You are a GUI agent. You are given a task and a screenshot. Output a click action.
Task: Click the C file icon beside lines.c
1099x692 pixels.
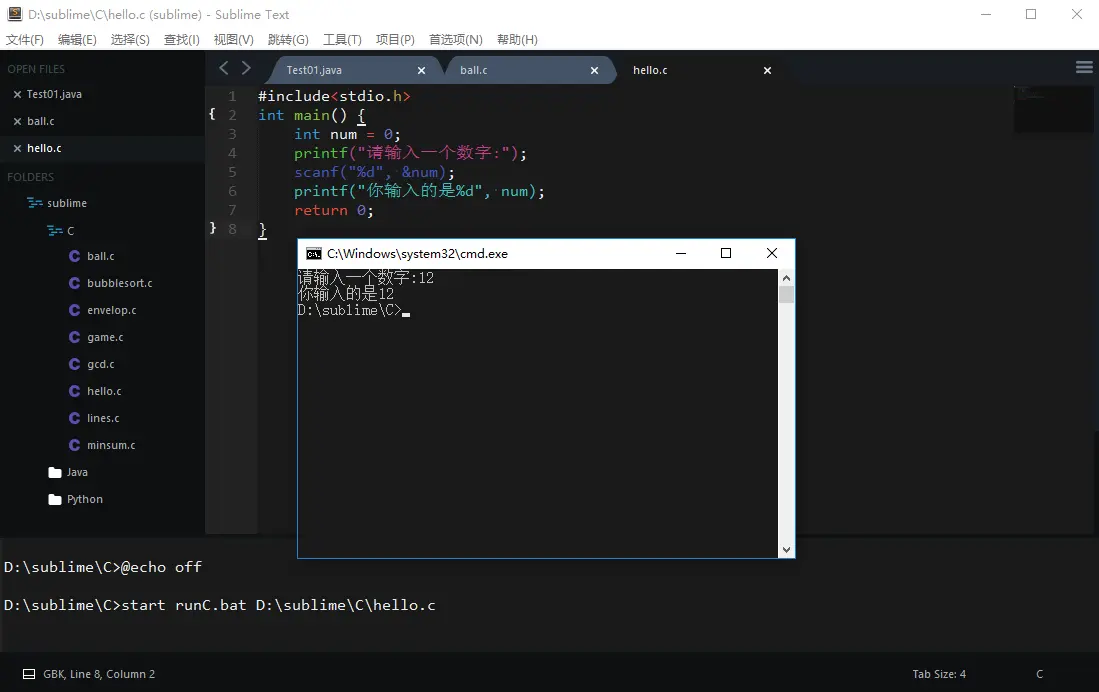(x=74, y=419)
